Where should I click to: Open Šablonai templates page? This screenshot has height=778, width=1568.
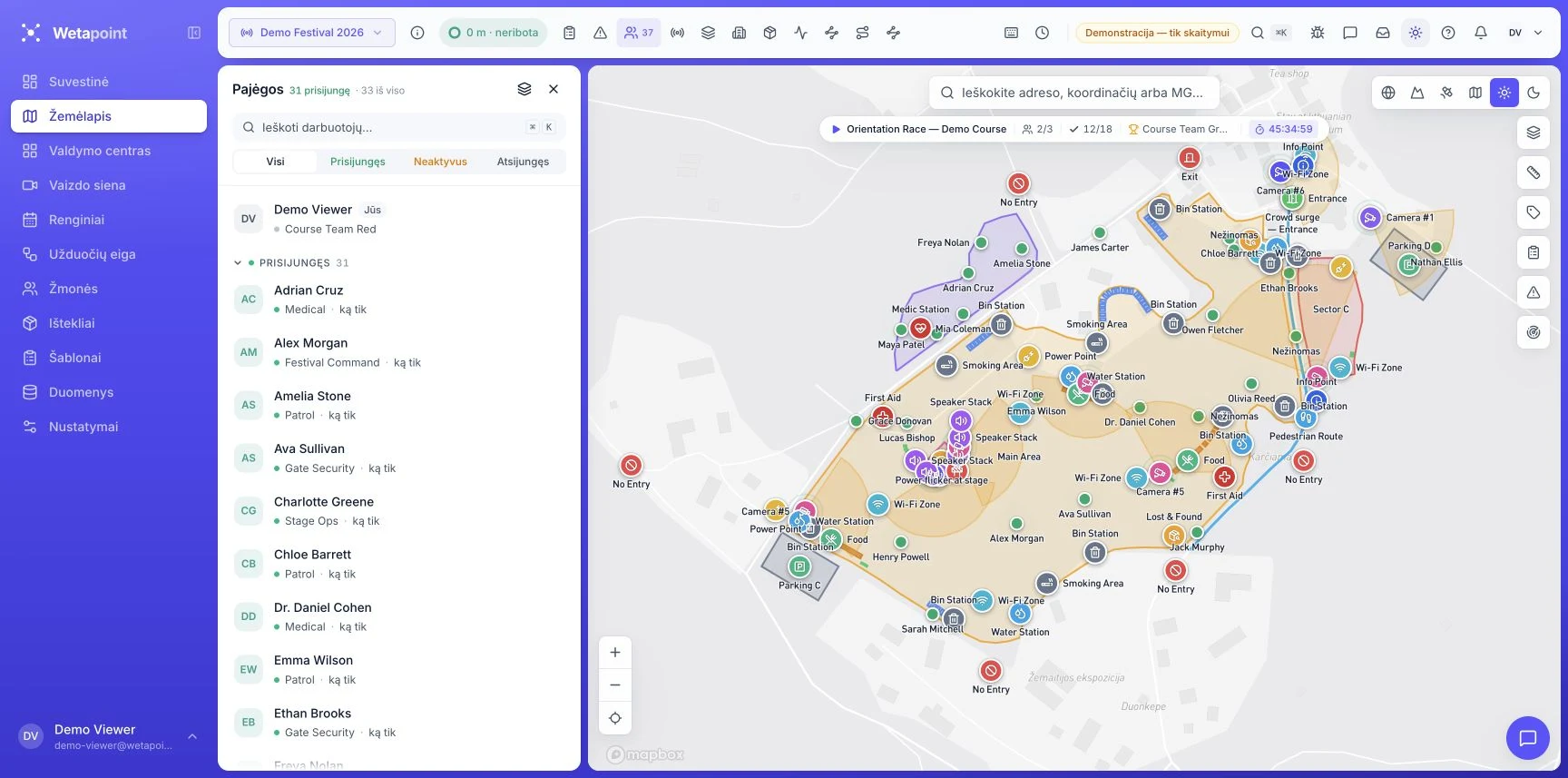[x=109, y=358]
